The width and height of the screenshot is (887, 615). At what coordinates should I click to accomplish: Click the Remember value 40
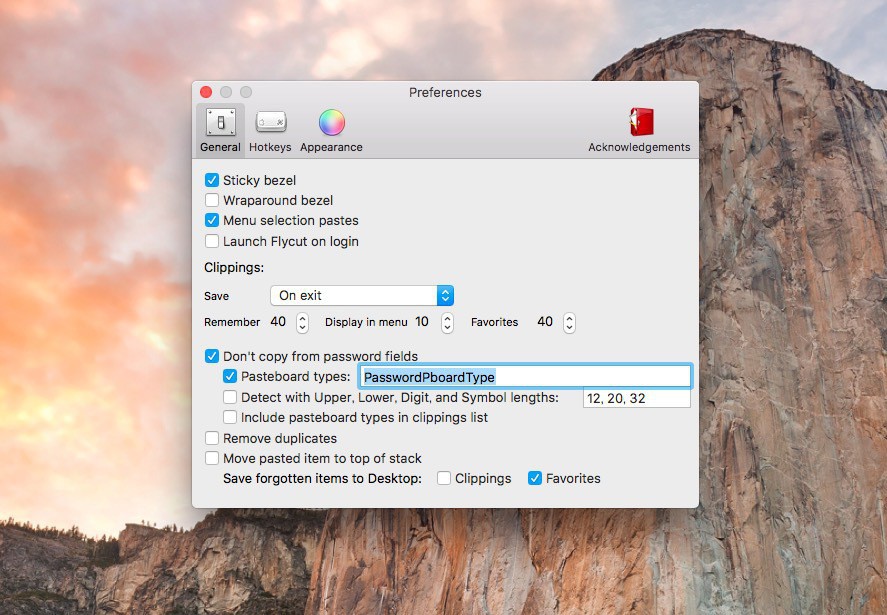278,322
